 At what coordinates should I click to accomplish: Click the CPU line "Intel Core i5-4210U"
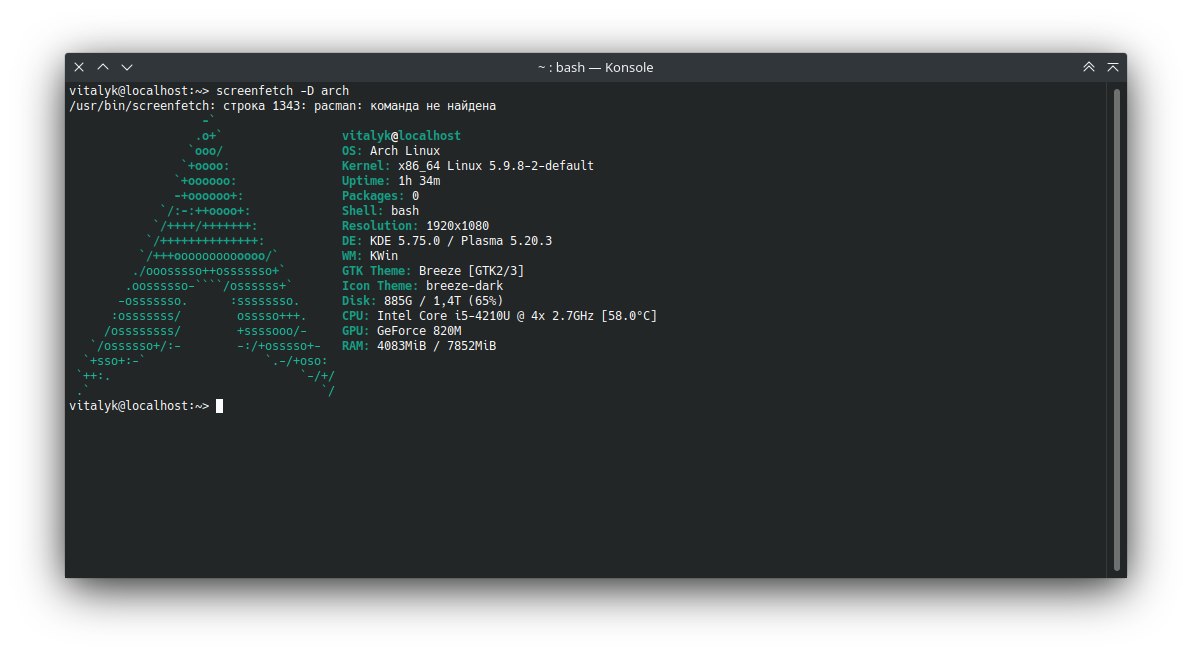click(499, 316)
